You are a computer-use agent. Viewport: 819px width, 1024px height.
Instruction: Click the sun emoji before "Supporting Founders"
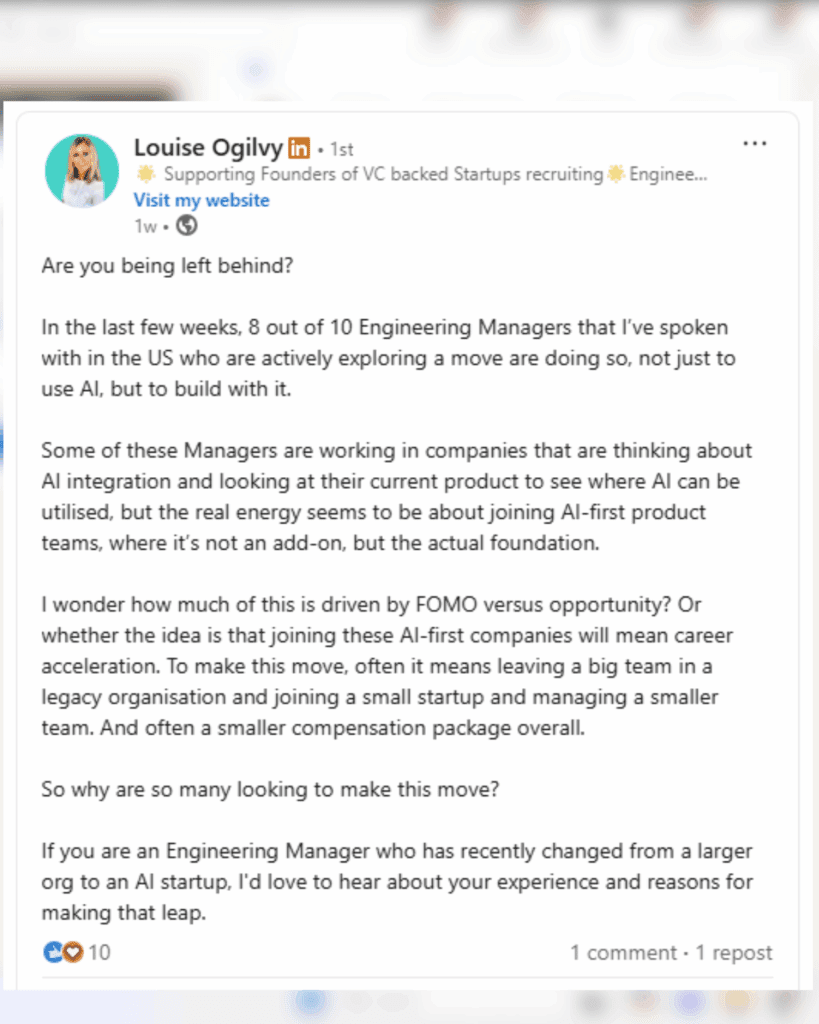click(145, 174)
